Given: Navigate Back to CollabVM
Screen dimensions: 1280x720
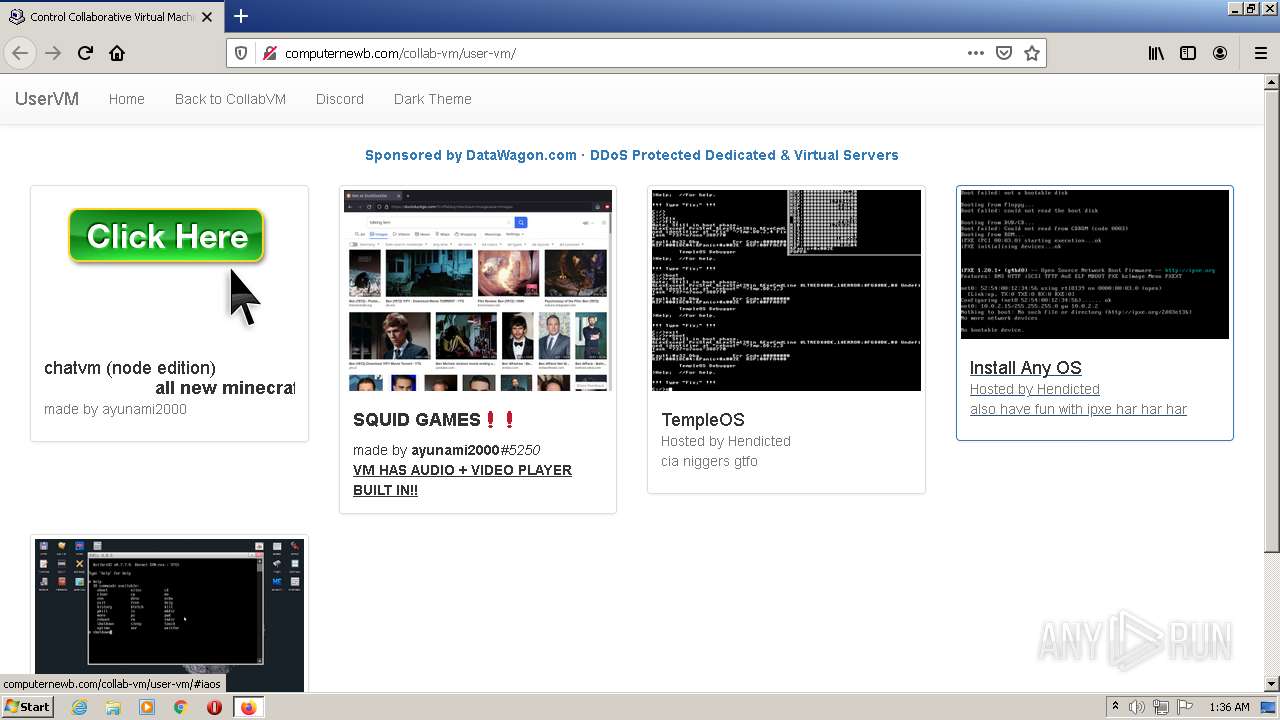Looking at the screenshot, I should pos(230,99).
